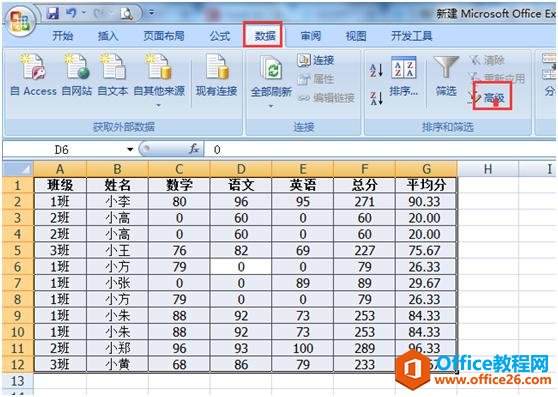Sort ascending using the A-Z icon
The height and width of the screenshot is (397, 558).
click(376, 70)
